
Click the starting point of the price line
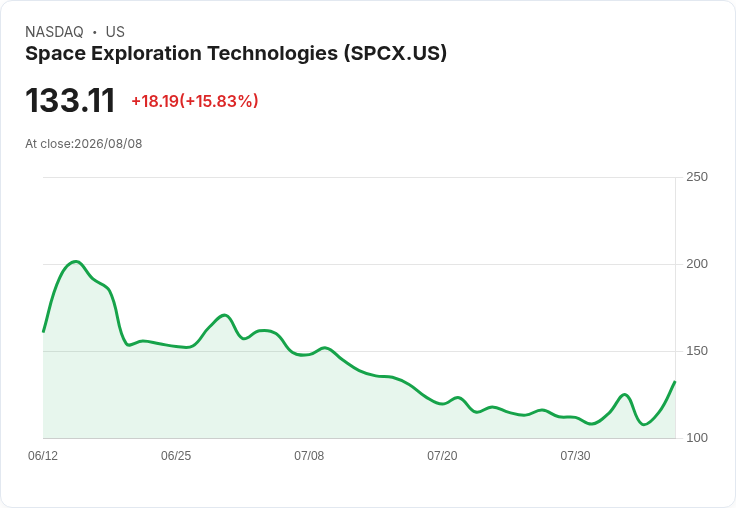pyautogui.click(x=43, y=331)
